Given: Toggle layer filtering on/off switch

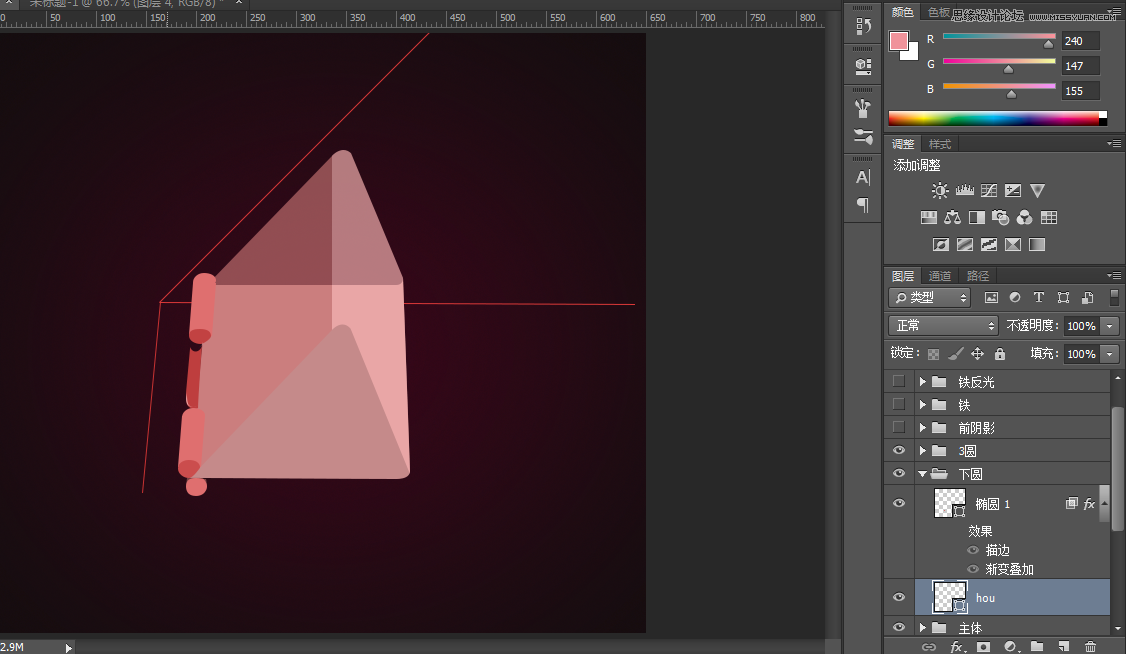Looking at the screenshot, I should (x=1115, y=297).
